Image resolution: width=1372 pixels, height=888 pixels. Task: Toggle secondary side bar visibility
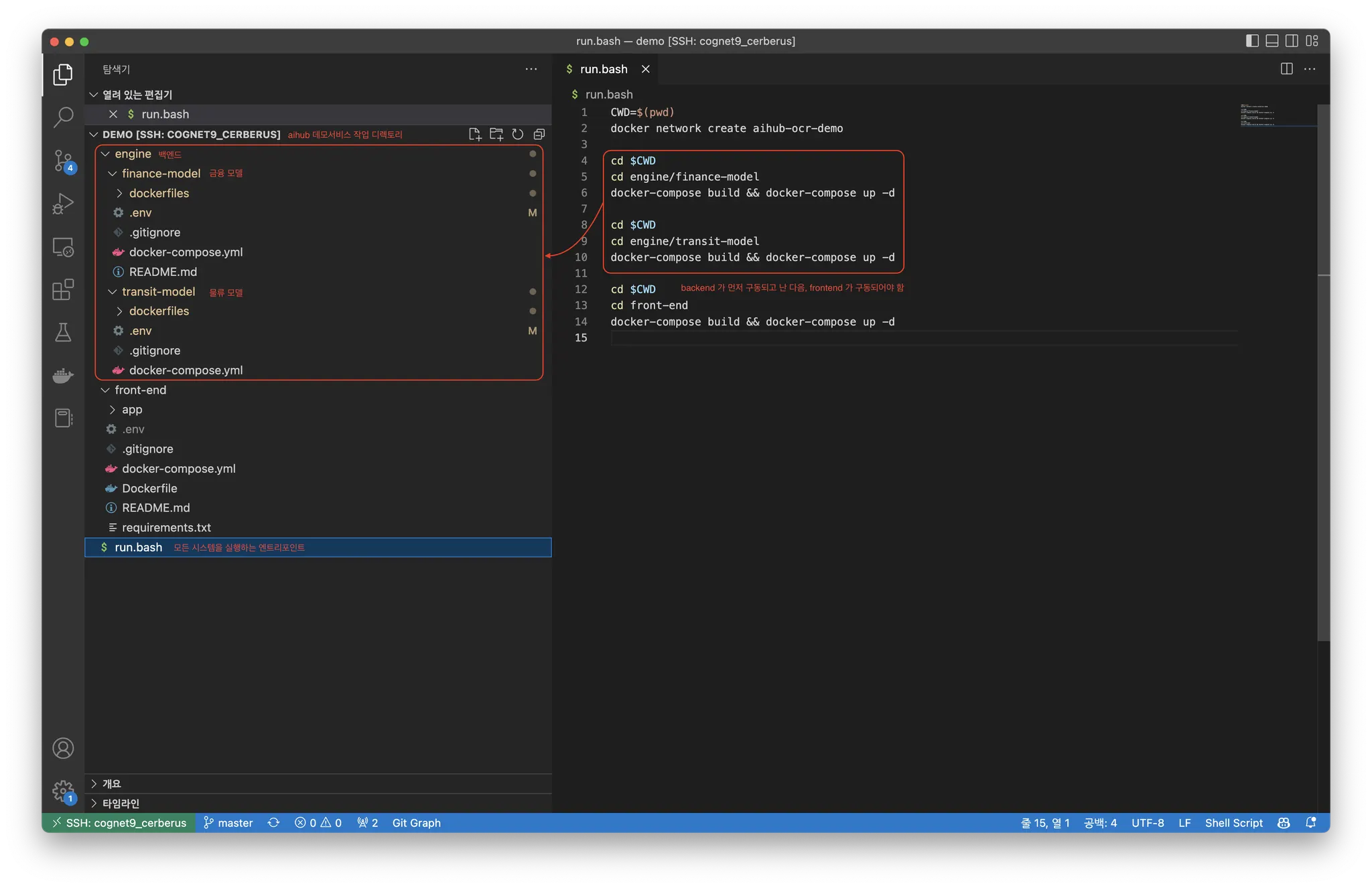pyautogui.click(x=1292, y=41)
